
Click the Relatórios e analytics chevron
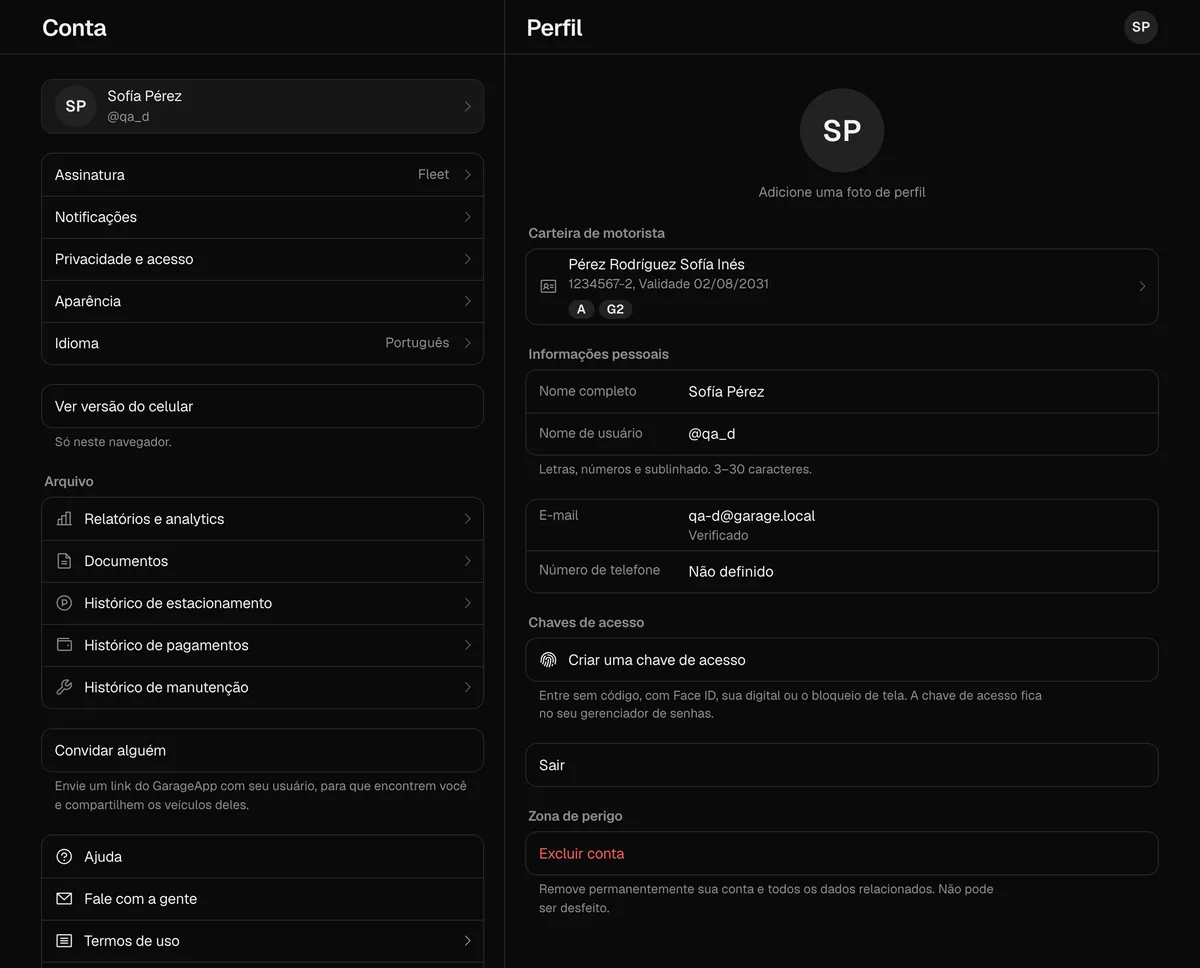click(x=467, y=519)
